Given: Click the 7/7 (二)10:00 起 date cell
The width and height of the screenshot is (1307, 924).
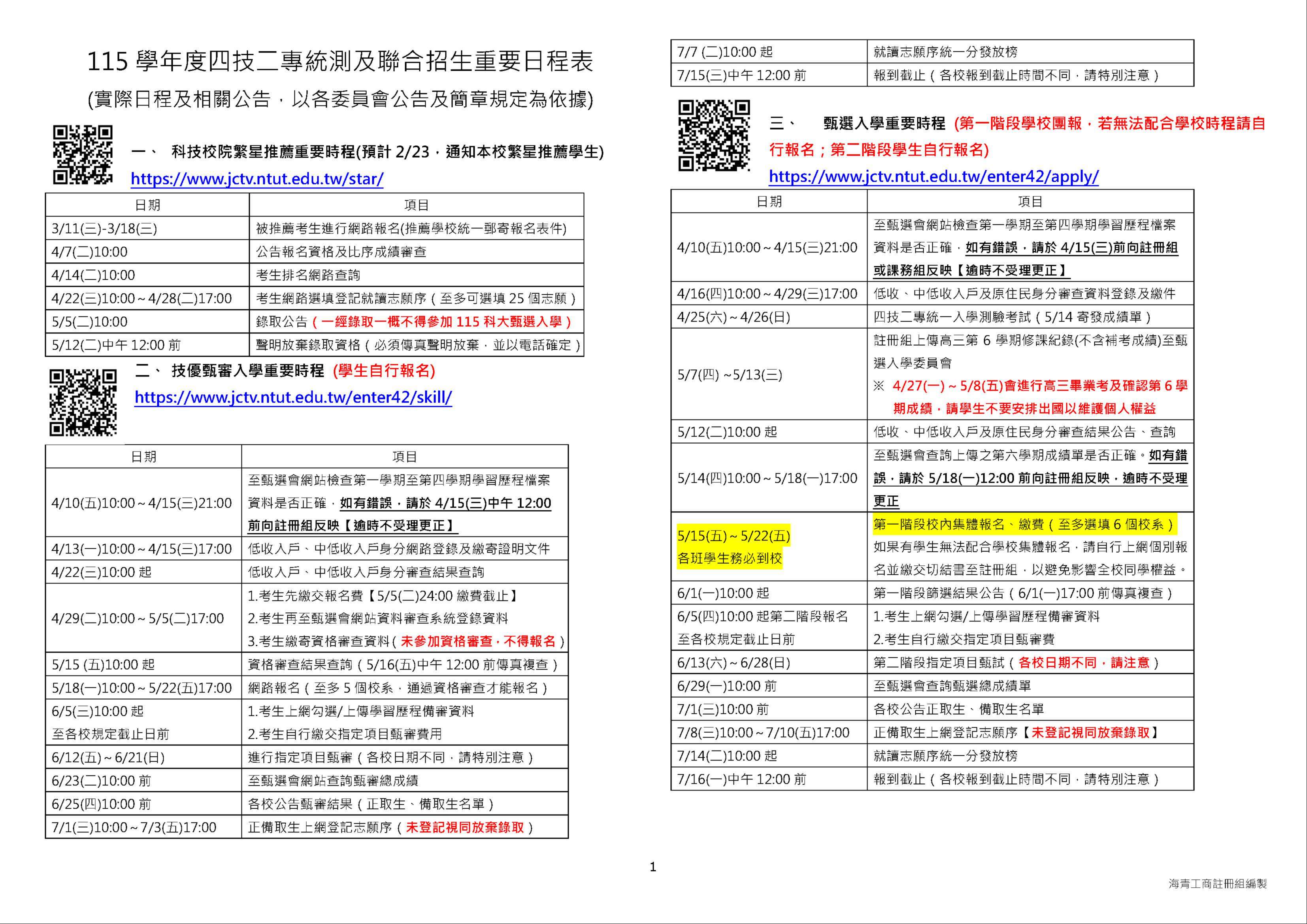Looking at the screenshot, I should pyautogui.click(x=725, y=53).
